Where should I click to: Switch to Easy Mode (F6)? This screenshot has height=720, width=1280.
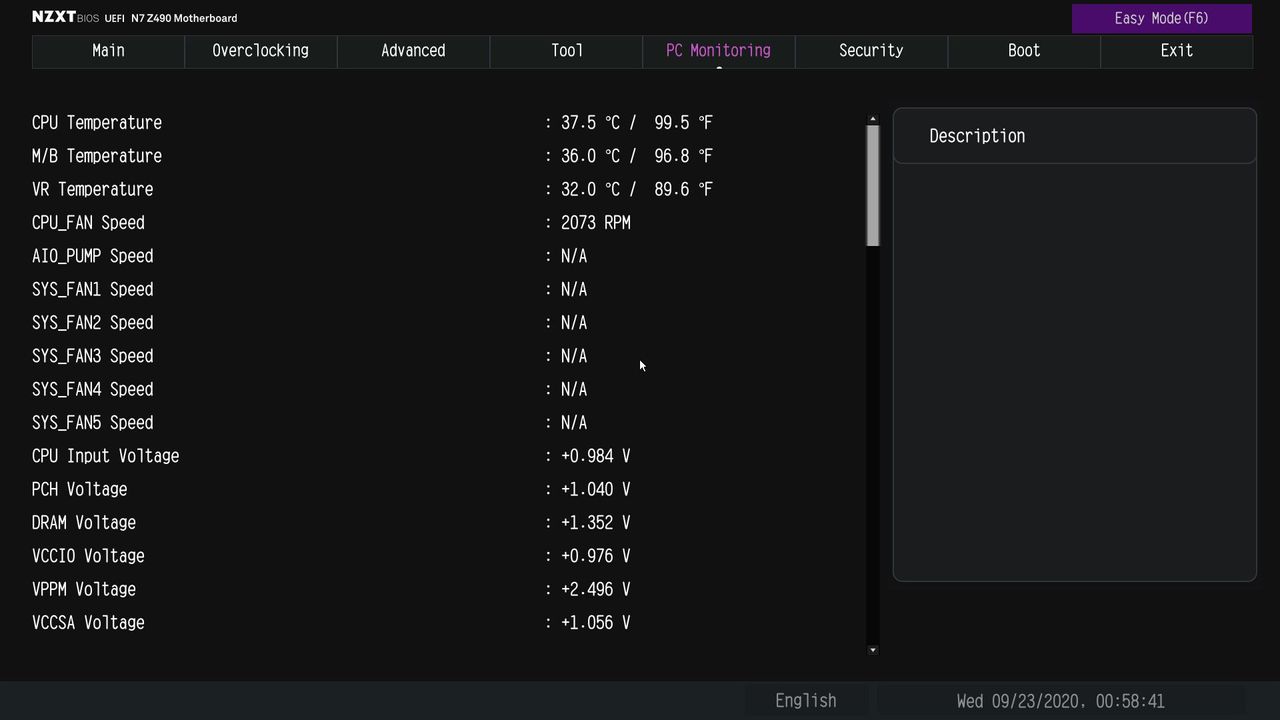pos(1162,18)
